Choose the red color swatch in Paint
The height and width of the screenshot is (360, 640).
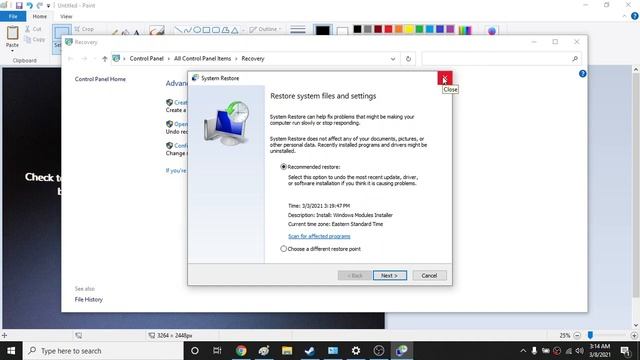(388, 29)
